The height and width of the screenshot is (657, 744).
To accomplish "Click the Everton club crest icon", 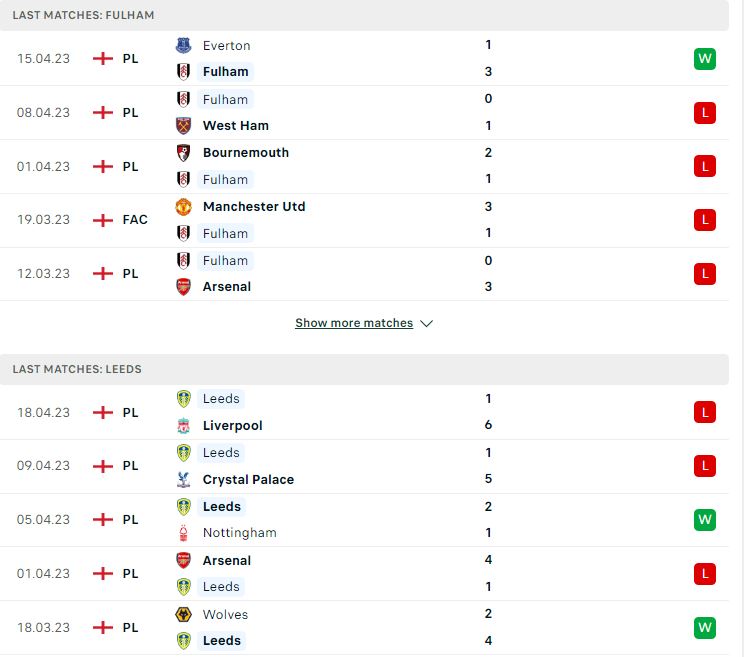I will coord(183,46).
